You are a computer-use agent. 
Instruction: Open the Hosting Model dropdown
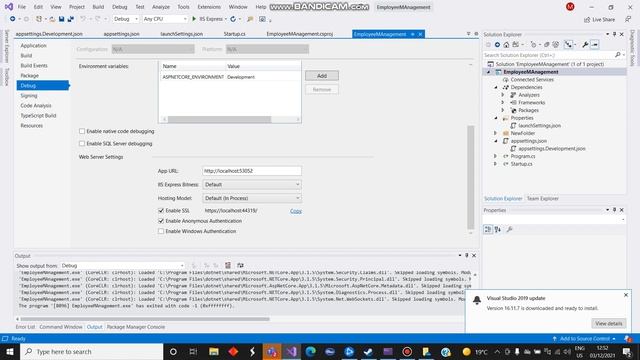[x=252, y=198]
